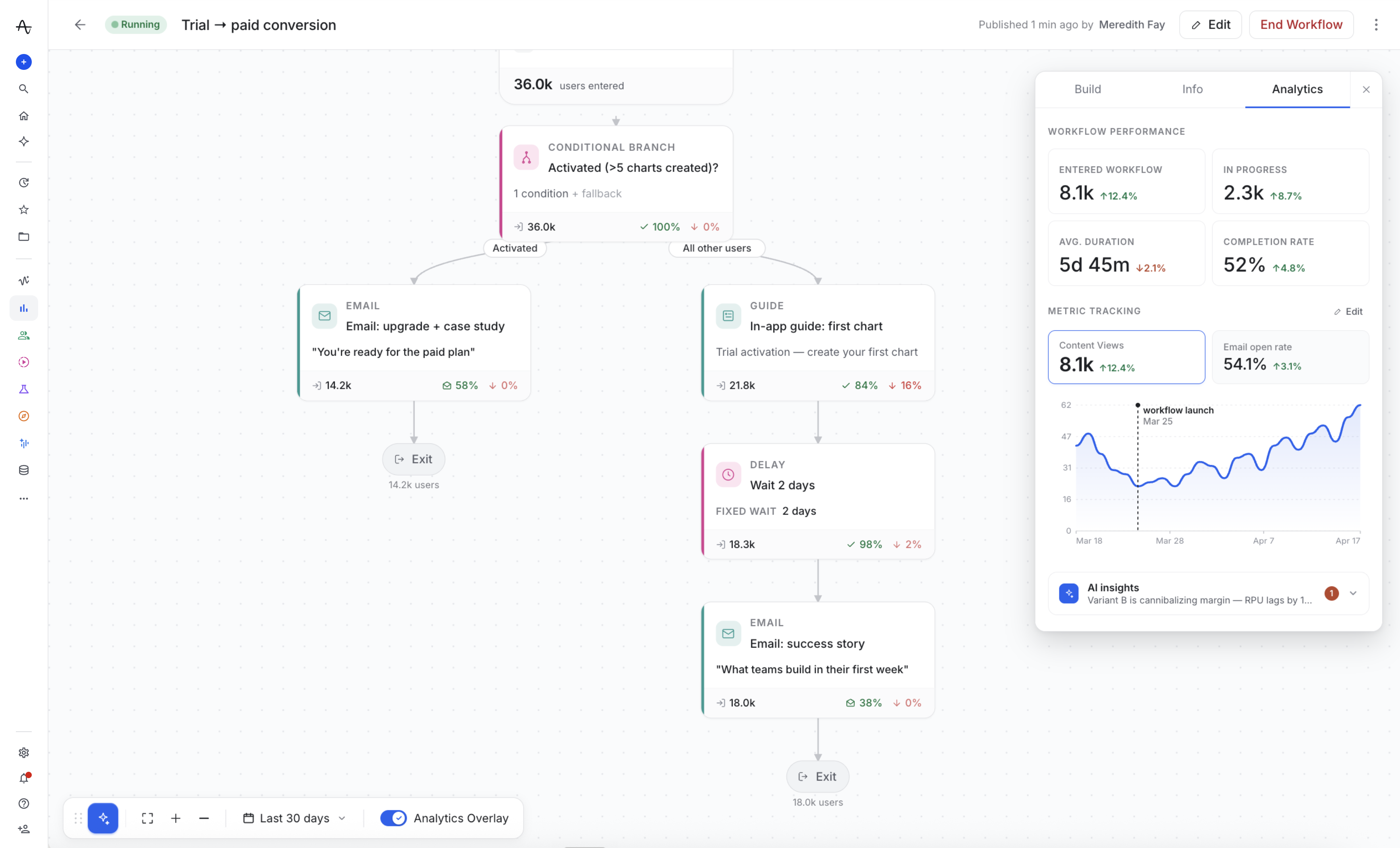Click the End Workflow button
The height and width of the screenshot is (848, 1400).
point(1301,25)
